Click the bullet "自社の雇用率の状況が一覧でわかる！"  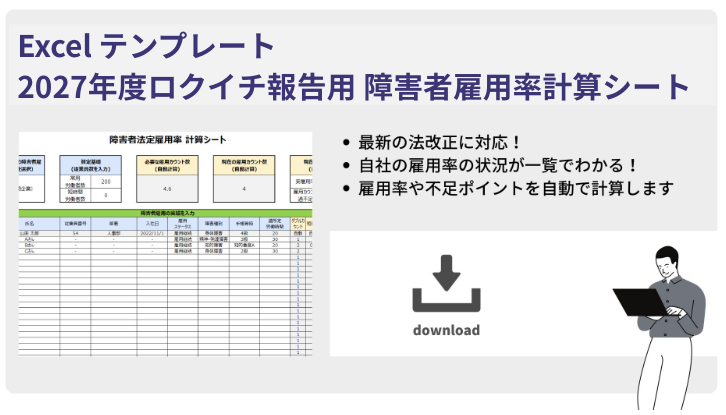[x=498, y=165]
